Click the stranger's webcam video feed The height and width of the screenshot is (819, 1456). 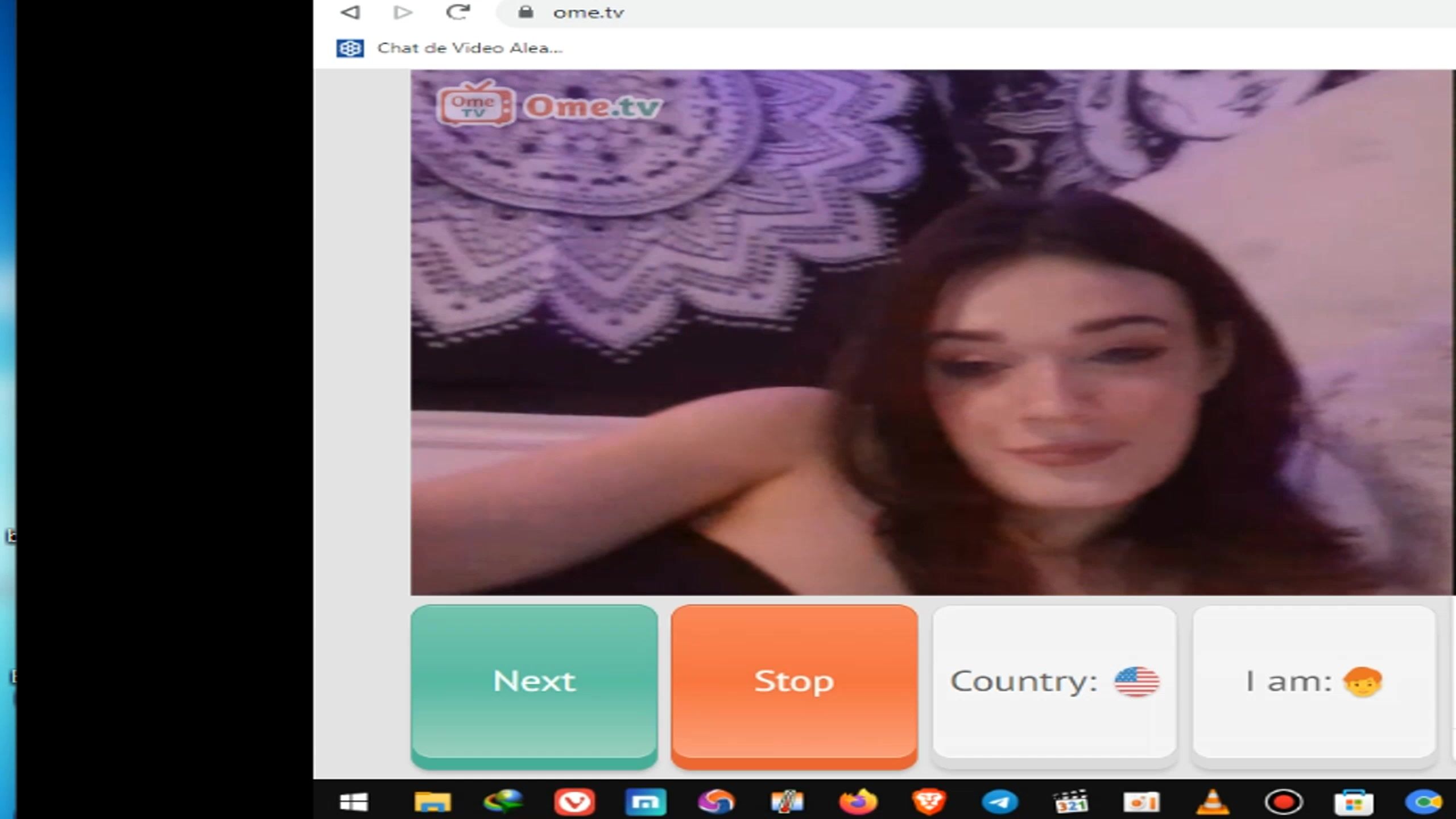coord(932,333)
